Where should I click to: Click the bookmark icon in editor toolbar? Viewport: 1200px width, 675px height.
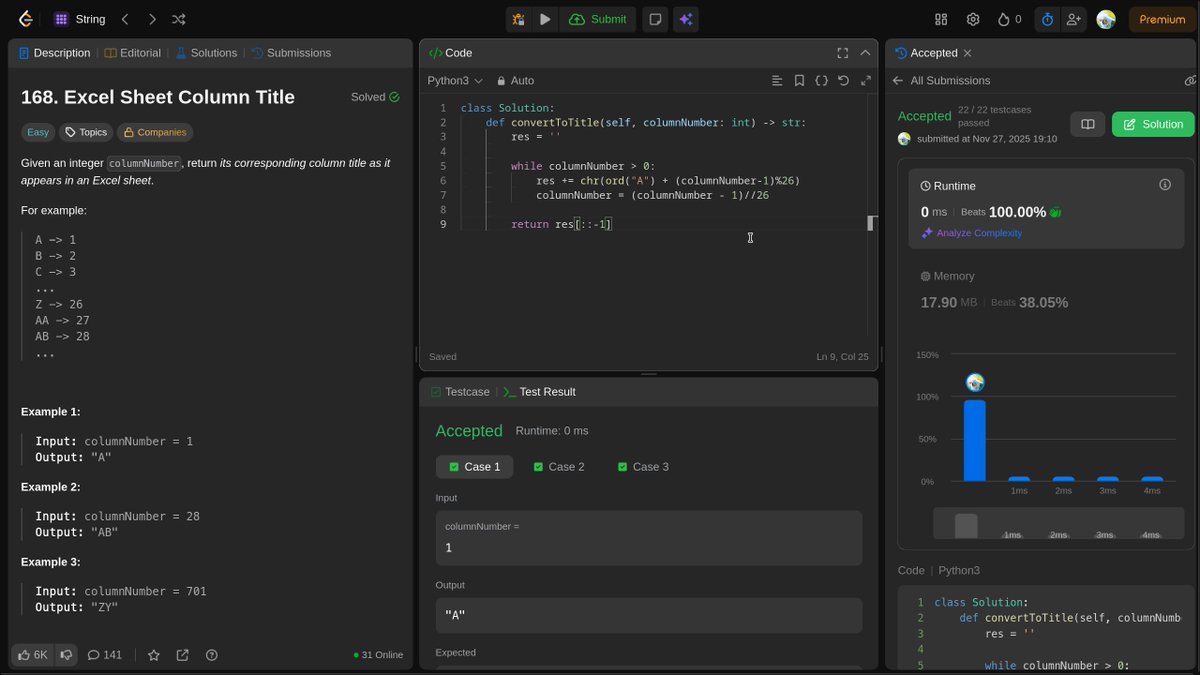(799, 80)
